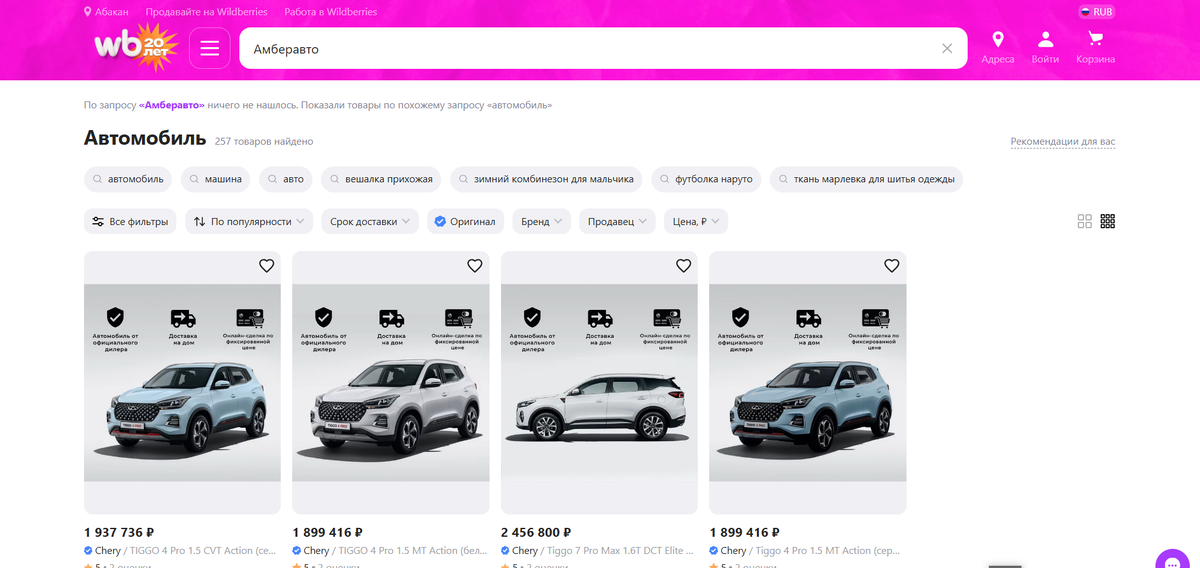Open Рекомендации для вас link
Image resolution: width=1200 pixels, height=568 pixels.
coord(1063,141)
